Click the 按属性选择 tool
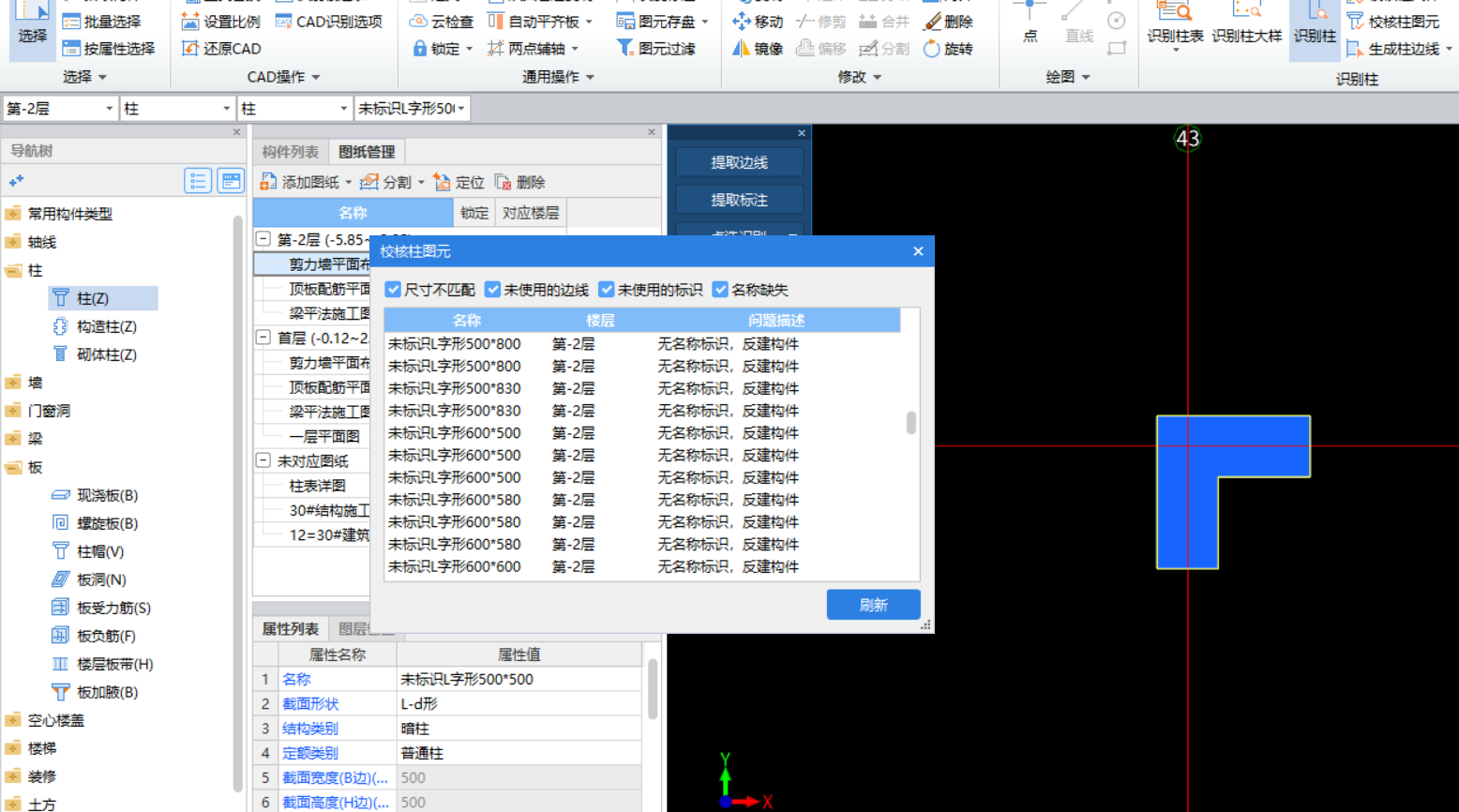 point(108,48)
